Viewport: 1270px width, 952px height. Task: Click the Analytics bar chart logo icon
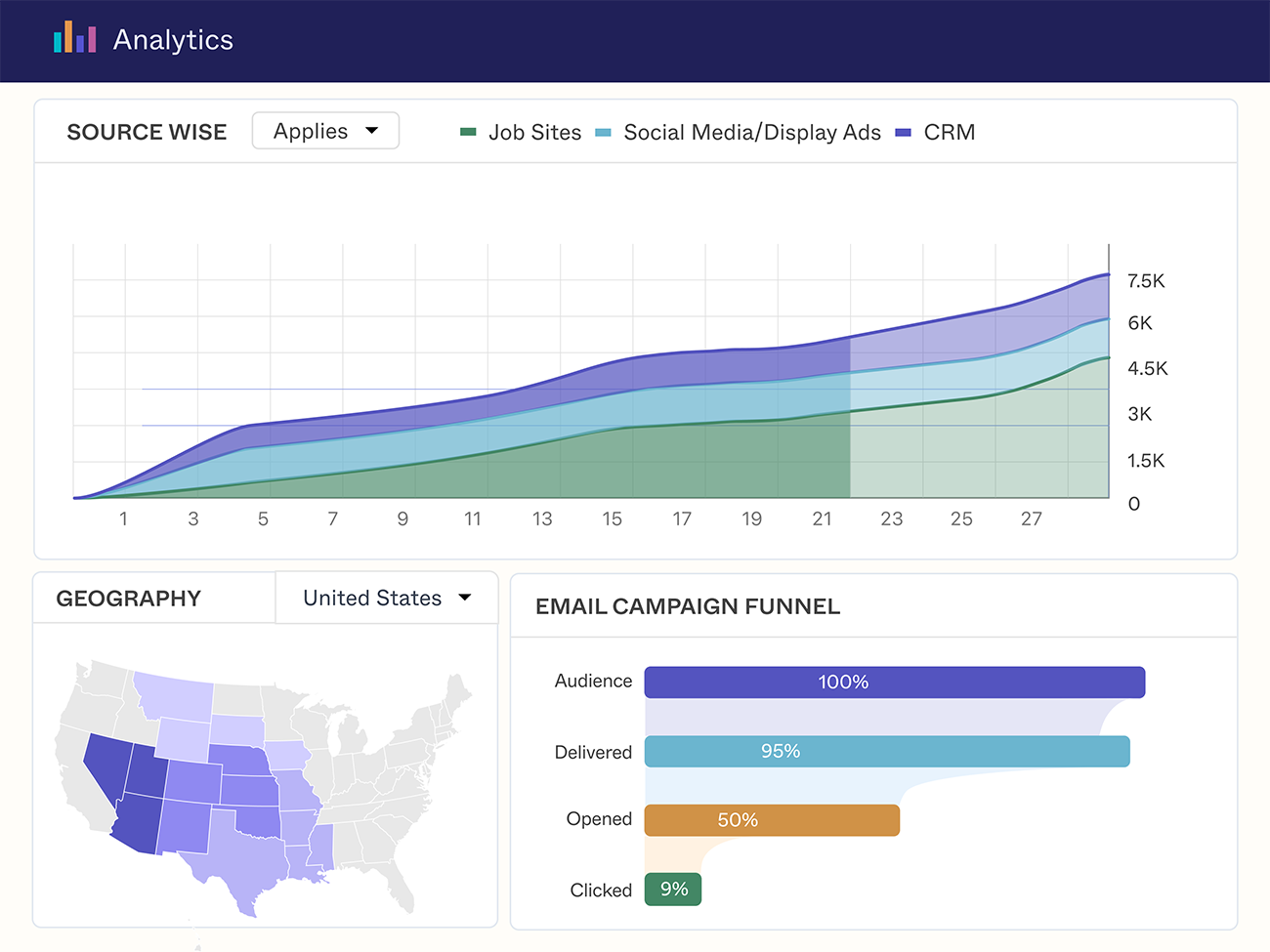[74, 37]
